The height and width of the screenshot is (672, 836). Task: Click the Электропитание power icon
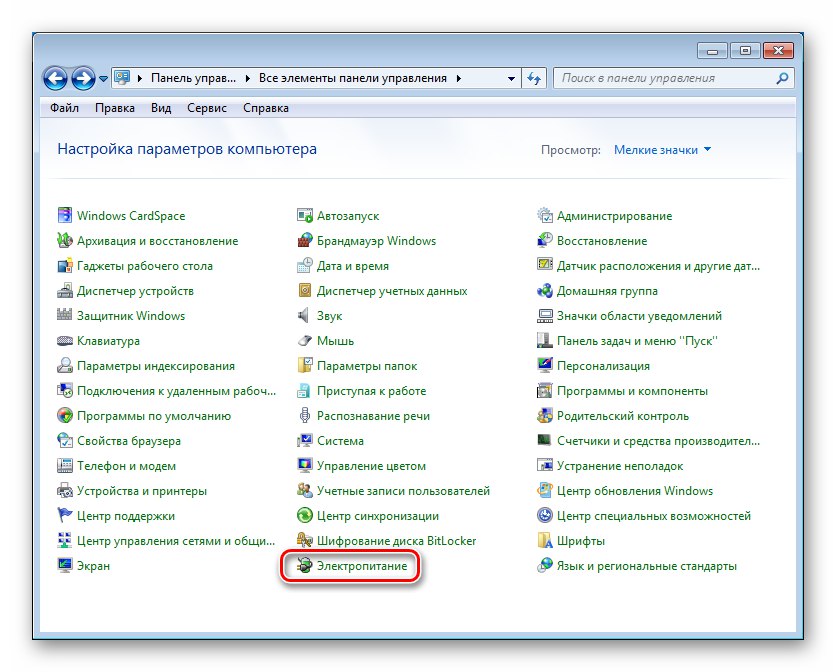(304, 565)
